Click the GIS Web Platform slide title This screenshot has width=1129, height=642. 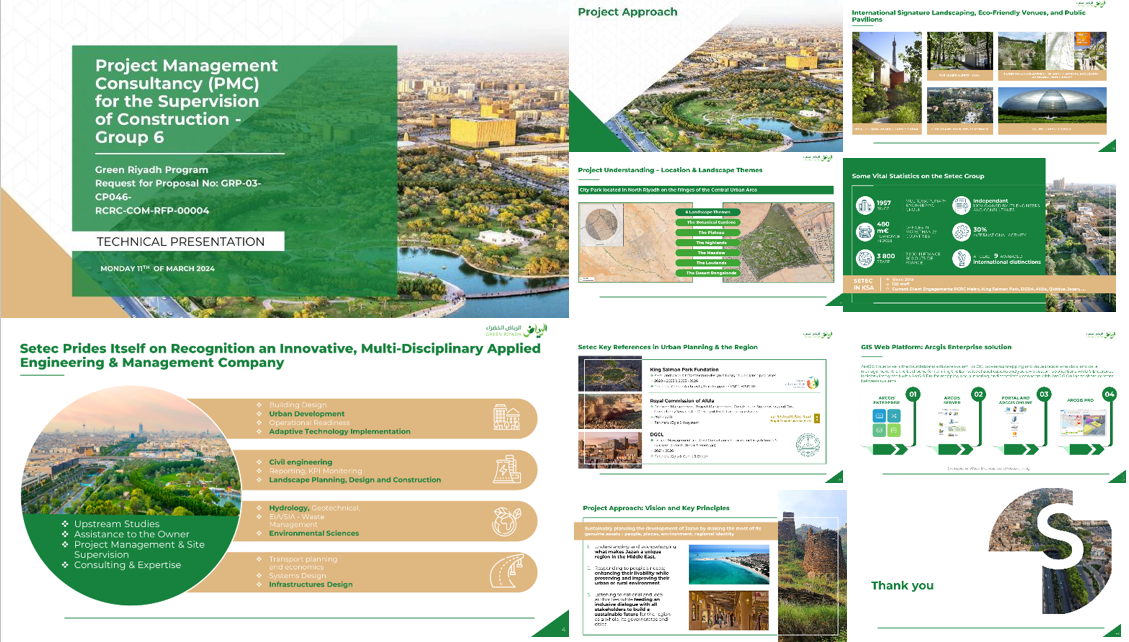(x=936, y=347)
